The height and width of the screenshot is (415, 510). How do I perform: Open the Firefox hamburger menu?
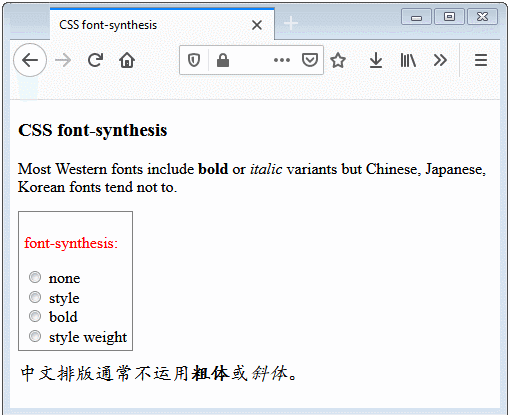point(481,60)
